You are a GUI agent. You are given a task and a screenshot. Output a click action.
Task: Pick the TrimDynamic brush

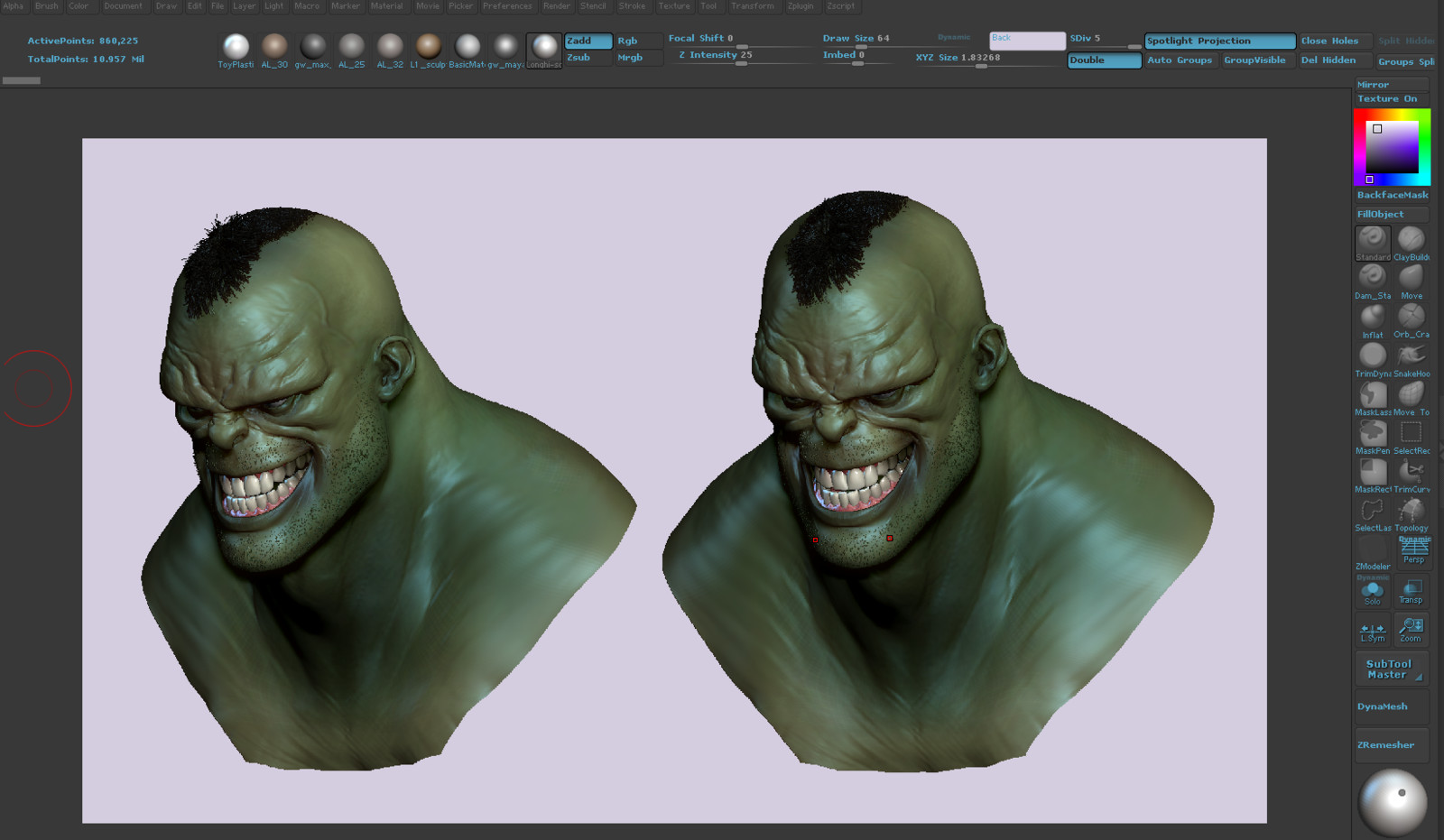pos(1372,356)
